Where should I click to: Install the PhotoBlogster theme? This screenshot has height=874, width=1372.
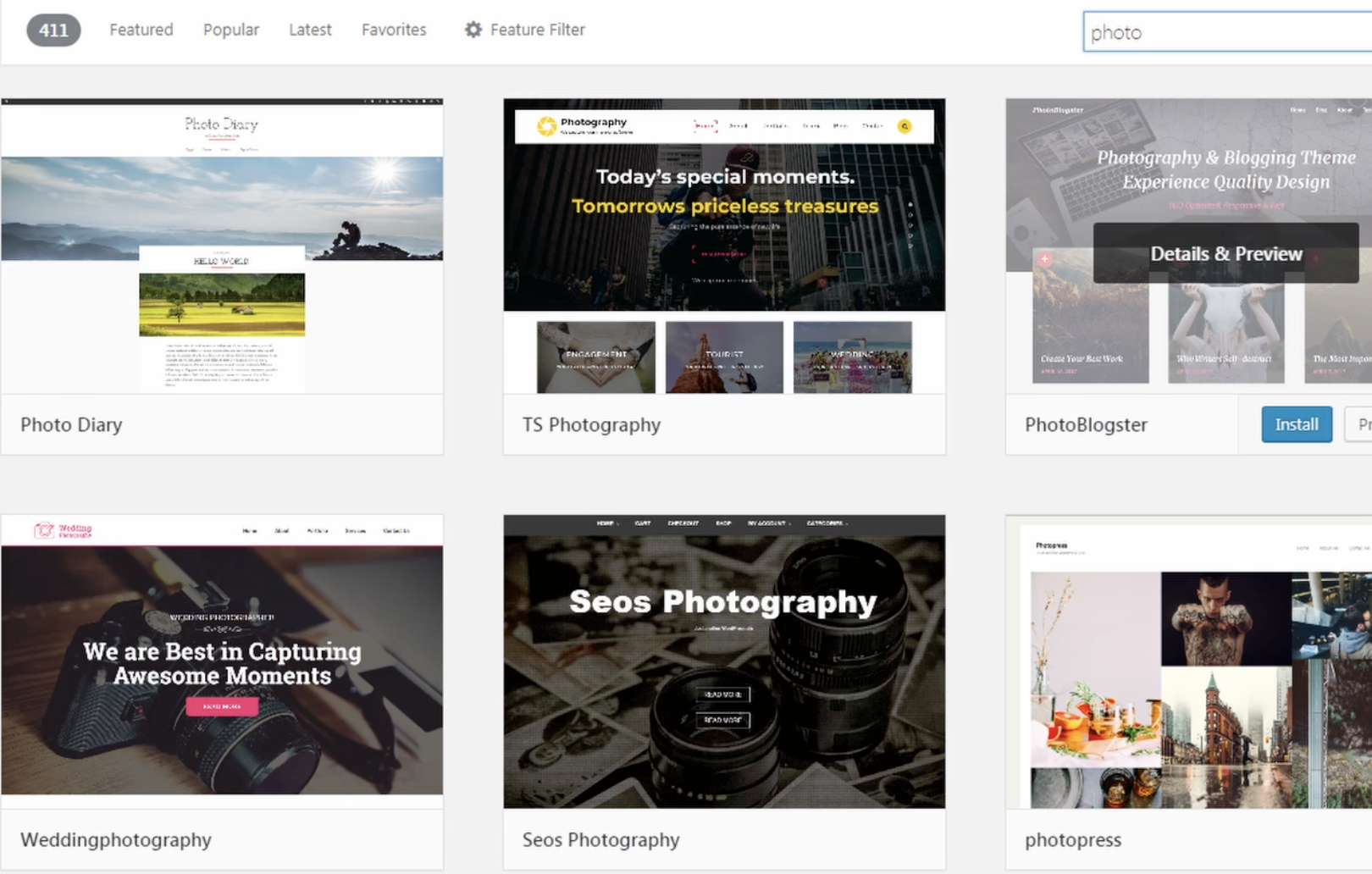pos(1297,424)
